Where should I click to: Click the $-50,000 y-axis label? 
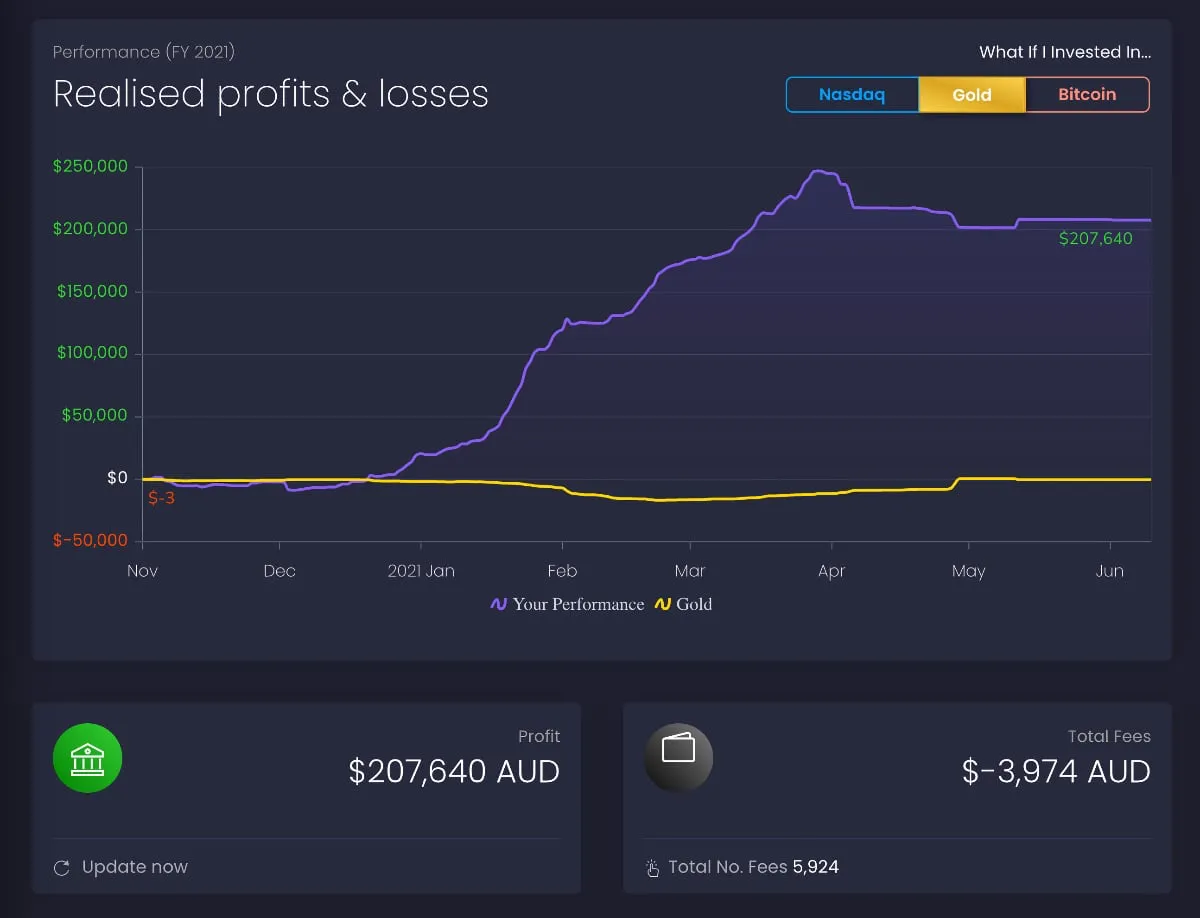pos(91,540)
